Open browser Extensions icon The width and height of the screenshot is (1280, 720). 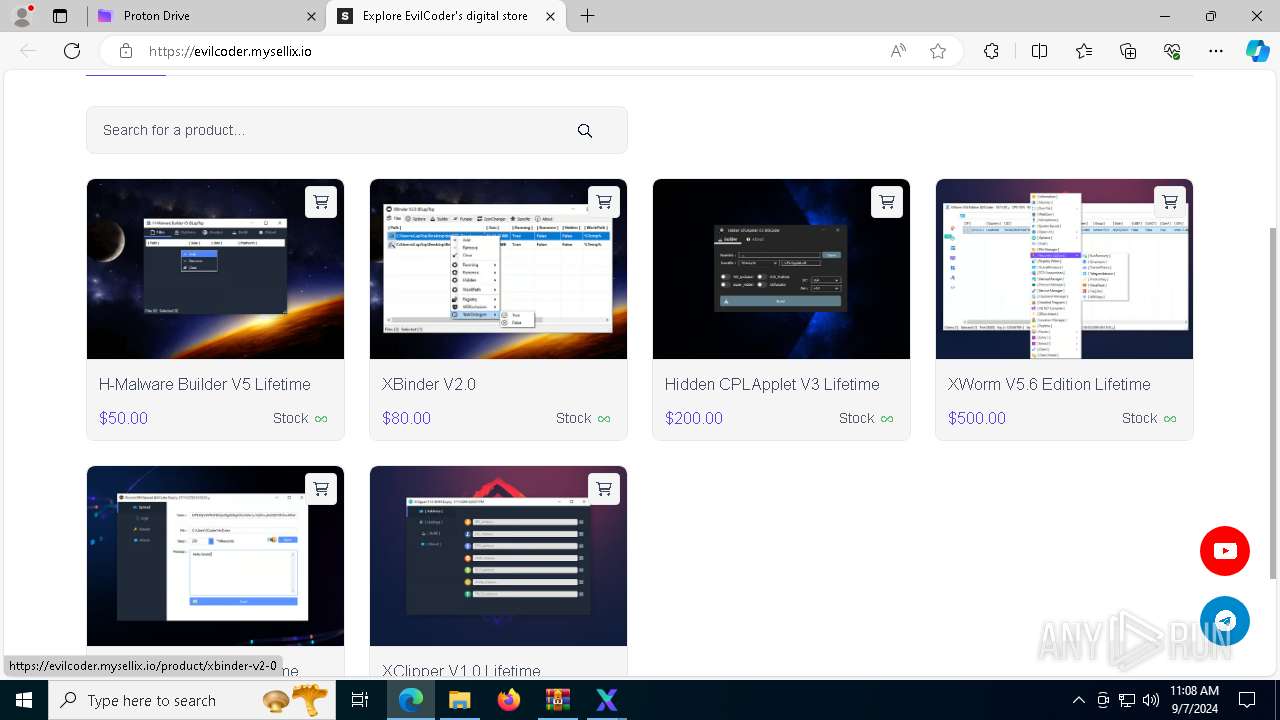991,51
